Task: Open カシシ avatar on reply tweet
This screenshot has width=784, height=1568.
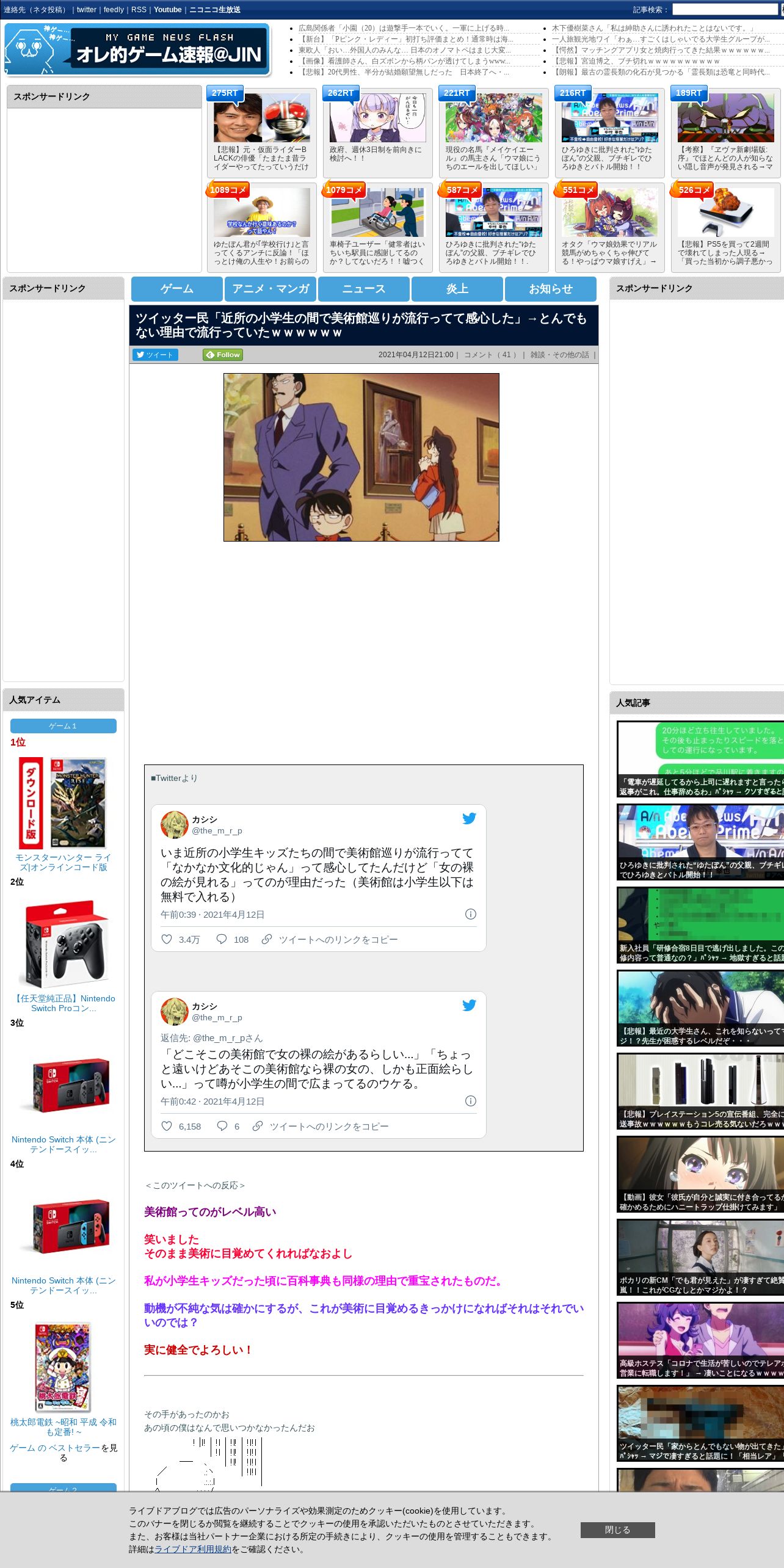Action: coord(174,1012)
